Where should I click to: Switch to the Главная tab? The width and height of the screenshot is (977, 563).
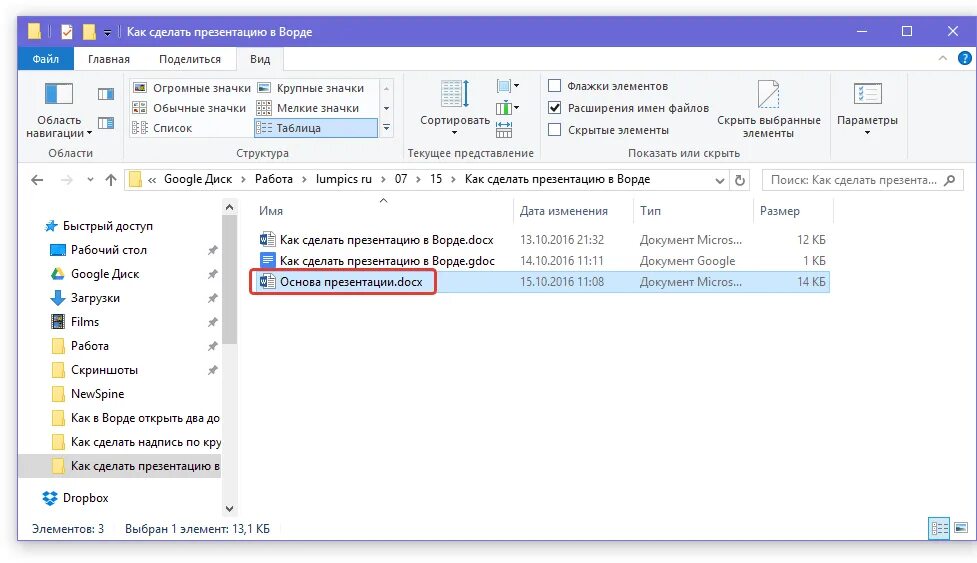tap(109, 59)
